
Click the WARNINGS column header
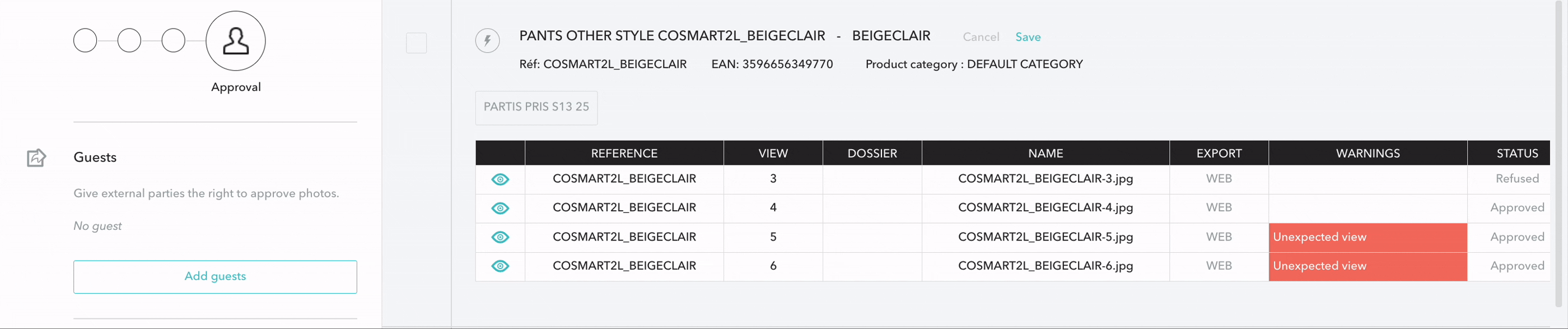point(1367,154)
